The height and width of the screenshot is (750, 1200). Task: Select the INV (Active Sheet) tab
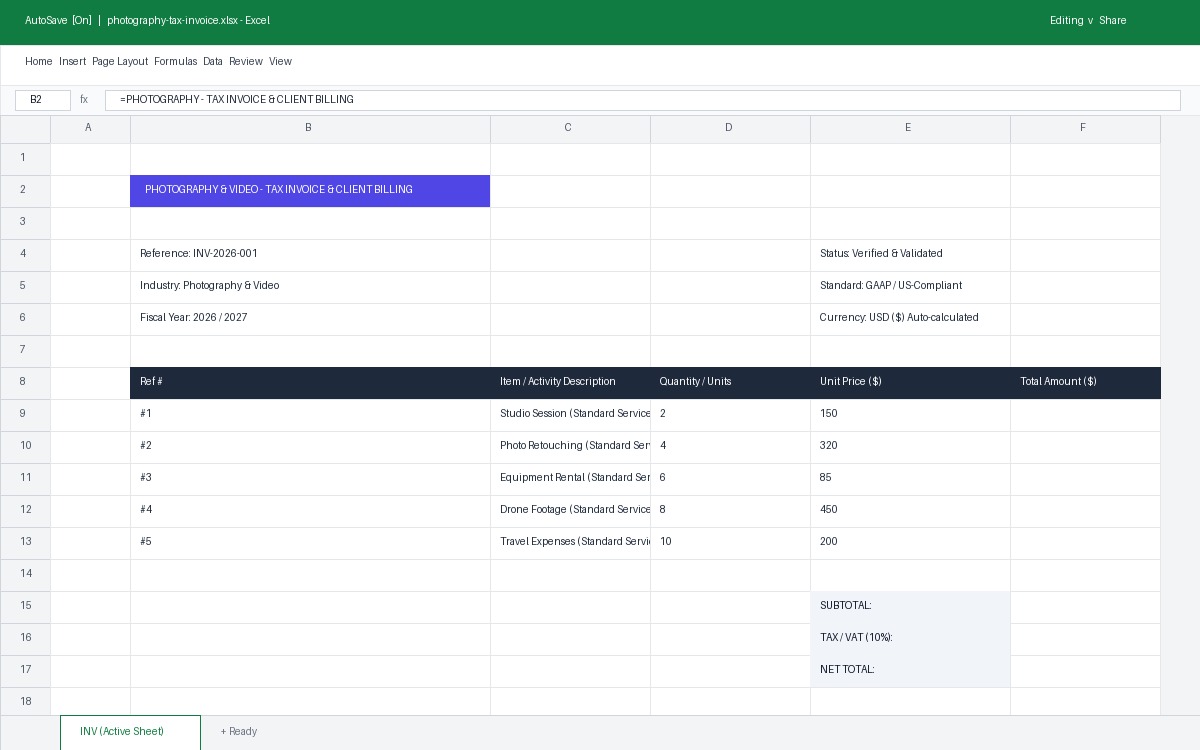click(130, 732)
